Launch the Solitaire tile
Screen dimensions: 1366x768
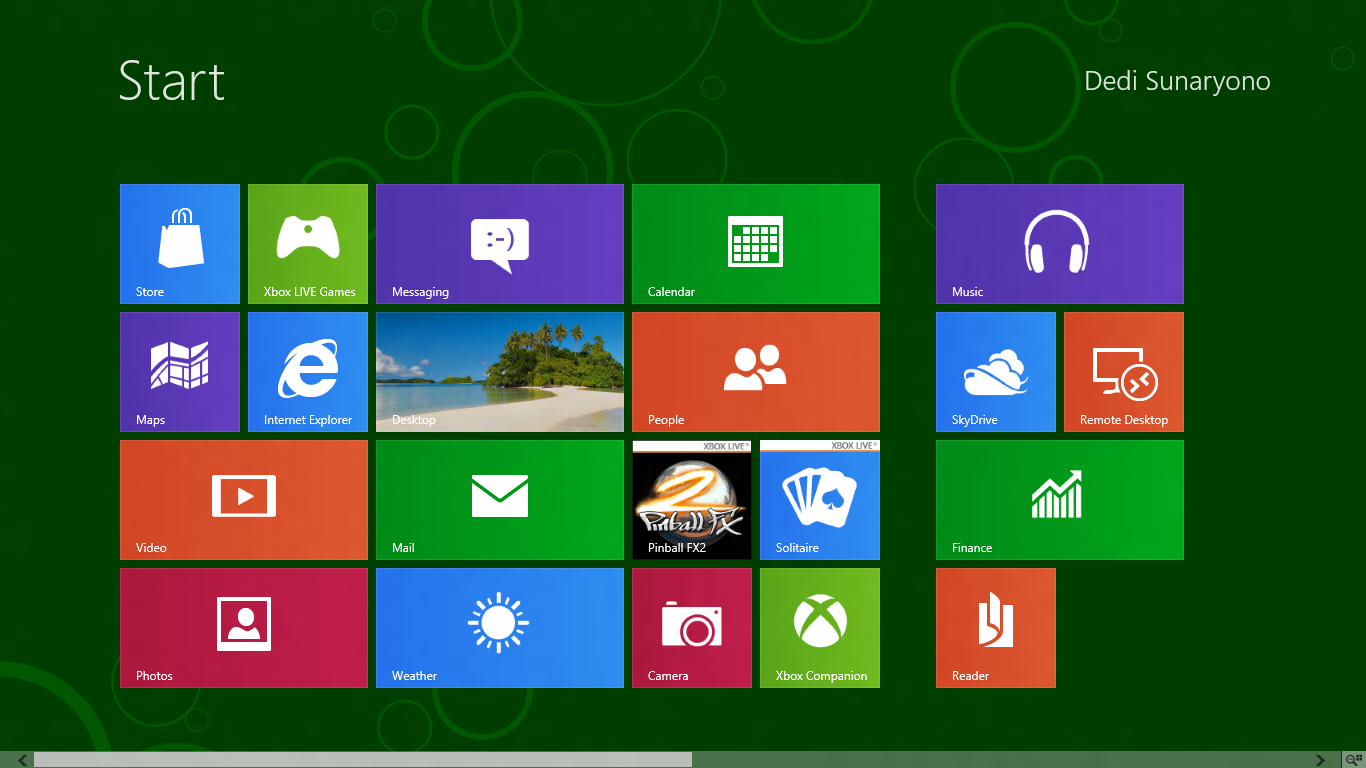(x=820, y=500)
